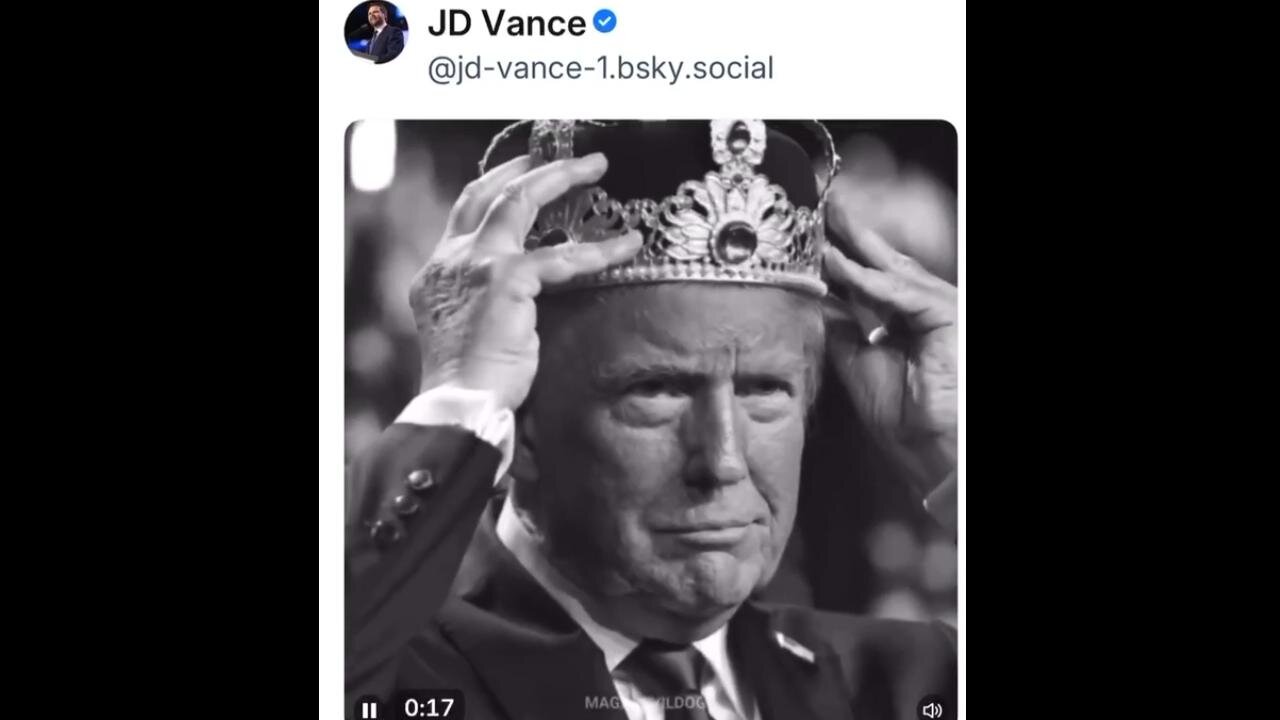The width and height of the screenshot is (1280, 720).
Task: Click the 0:17 video time indicator
Action: tap(429, 708)
